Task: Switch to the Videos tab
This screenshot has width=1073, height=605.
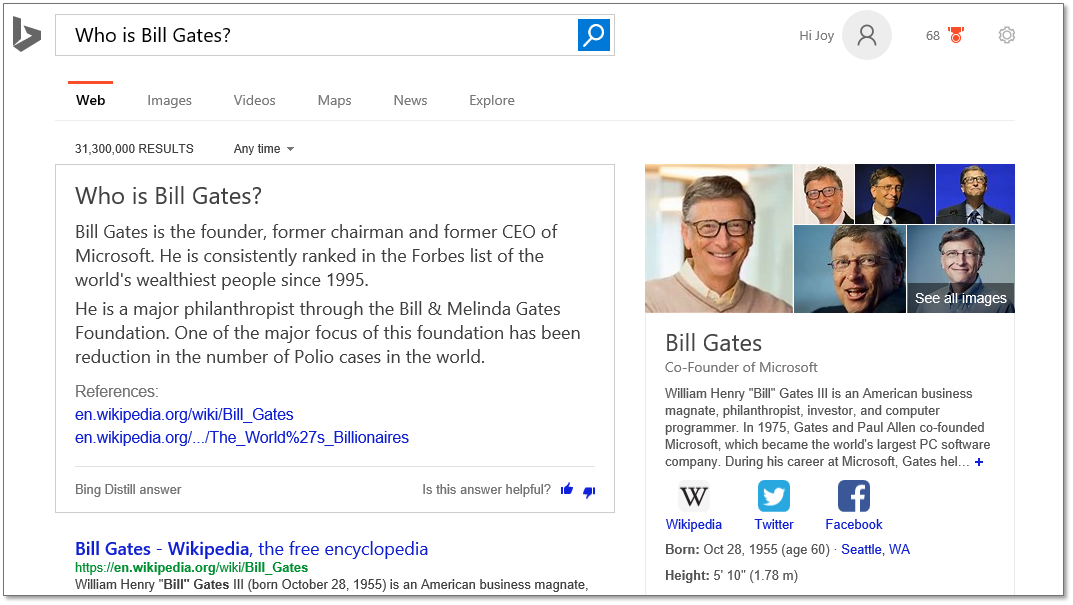Action: pyautogui.click(x=254, y=100)
